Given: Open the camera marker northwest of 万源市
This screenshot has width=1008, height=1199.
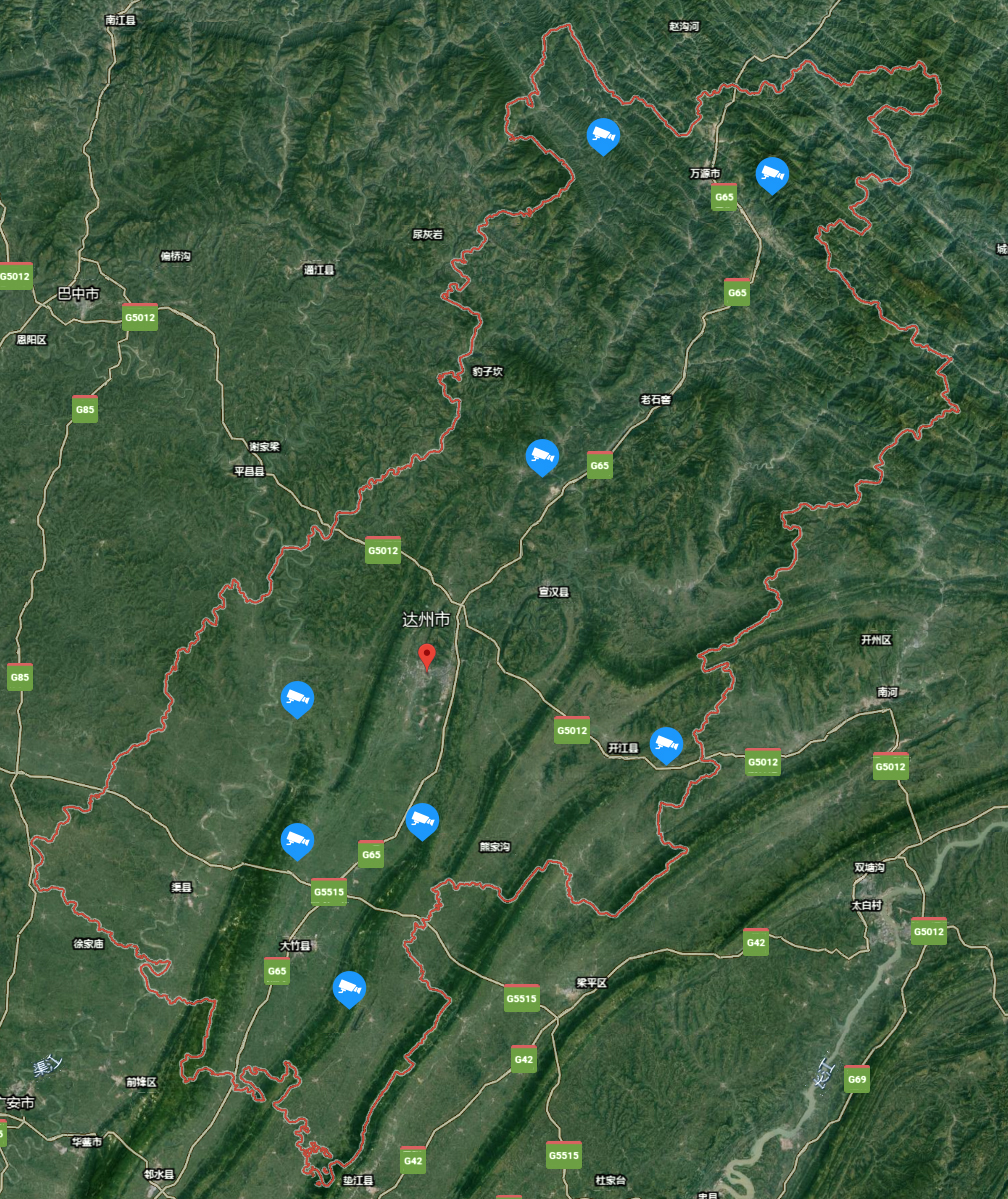Looking at the screenshot, I should (x=603, y=137).
